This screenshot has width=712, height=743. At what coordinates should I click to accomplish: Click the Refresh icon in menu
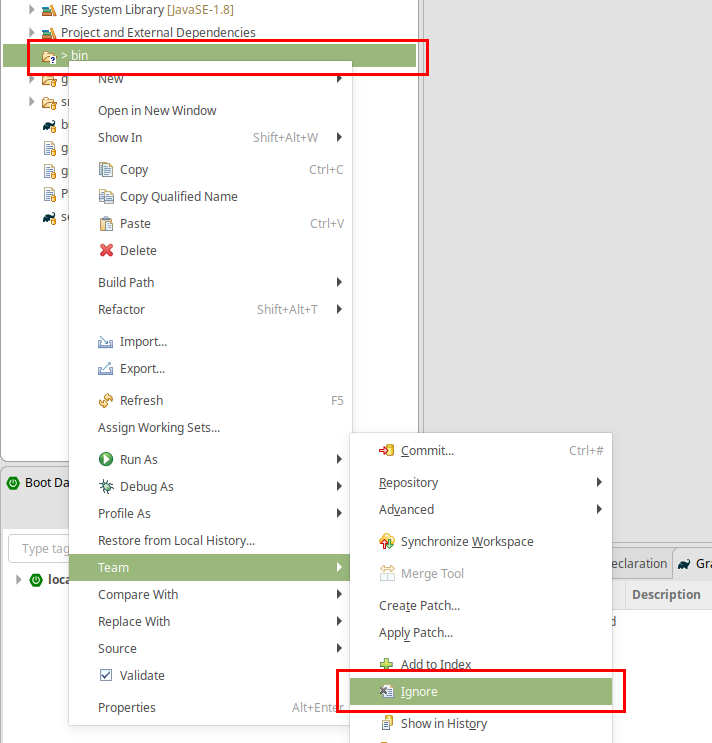[106, 401]
